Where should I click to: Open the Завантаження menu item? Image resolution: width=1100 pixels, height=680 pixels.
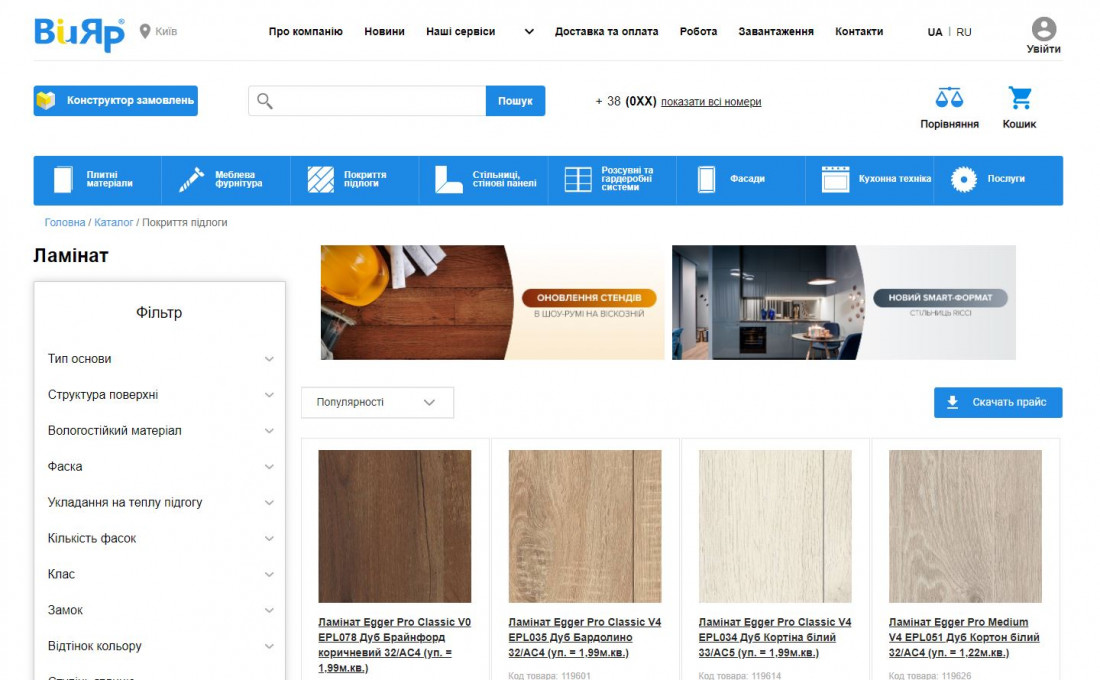pyautogui.click(x=776, y=32)
